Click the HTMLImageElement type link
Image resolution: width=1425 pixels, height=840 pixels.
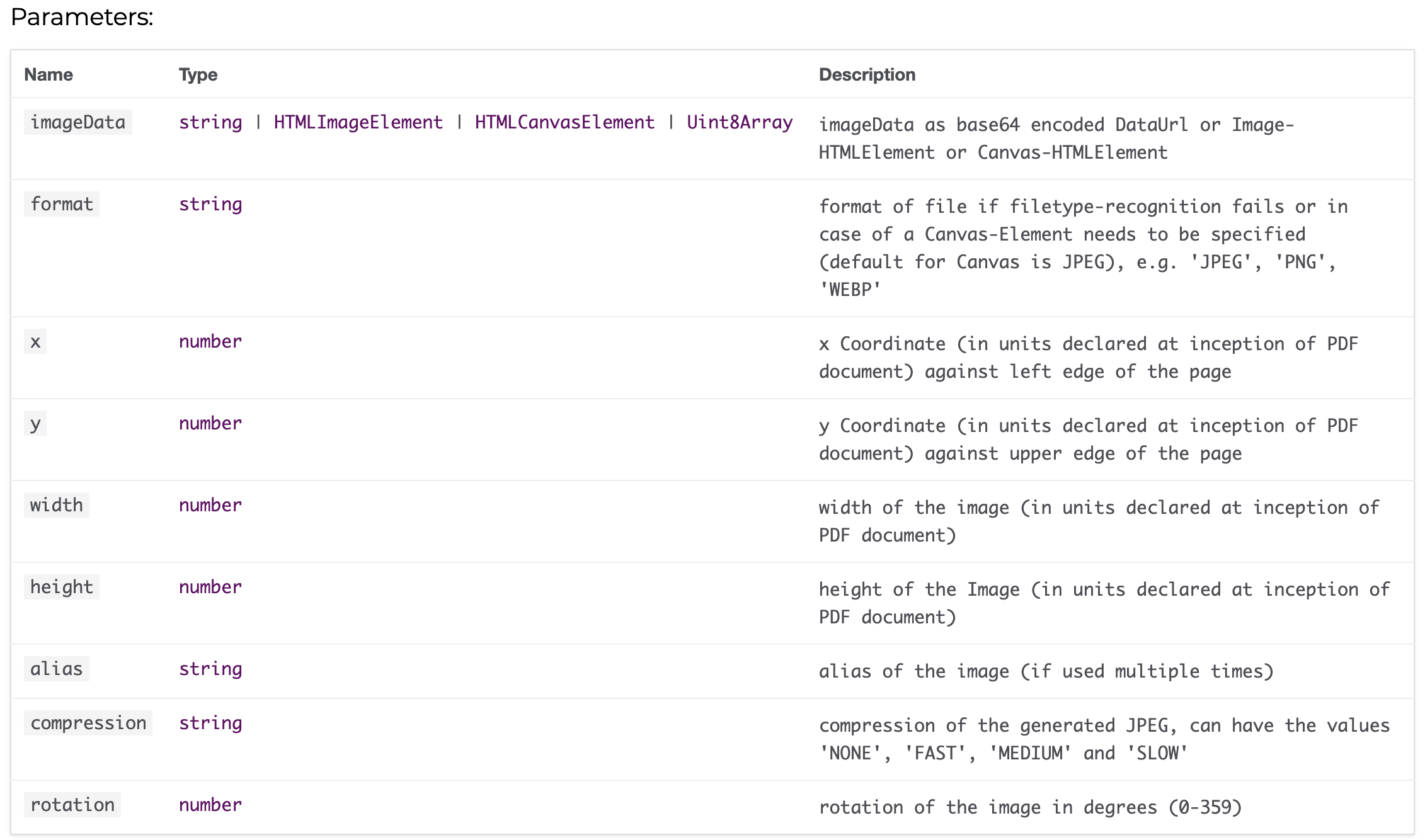pyautogui.click(x=358, y=122)
